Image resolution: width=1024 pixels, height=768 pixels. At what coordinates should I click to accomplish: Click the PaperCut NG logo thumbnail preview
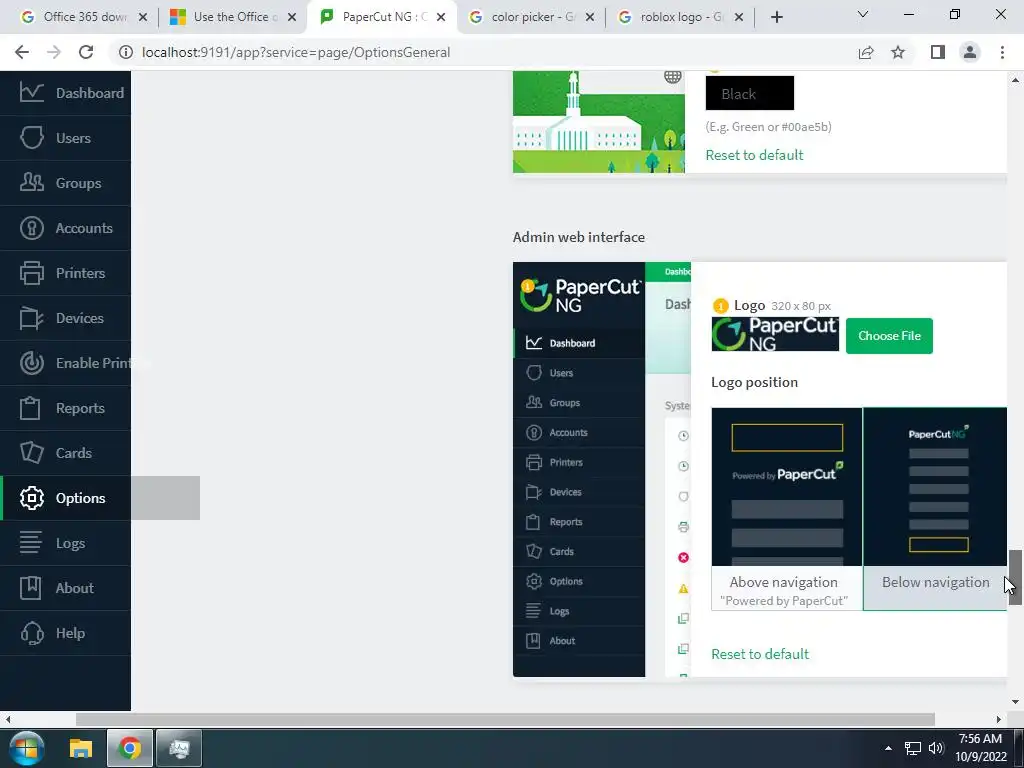[775, 334]
